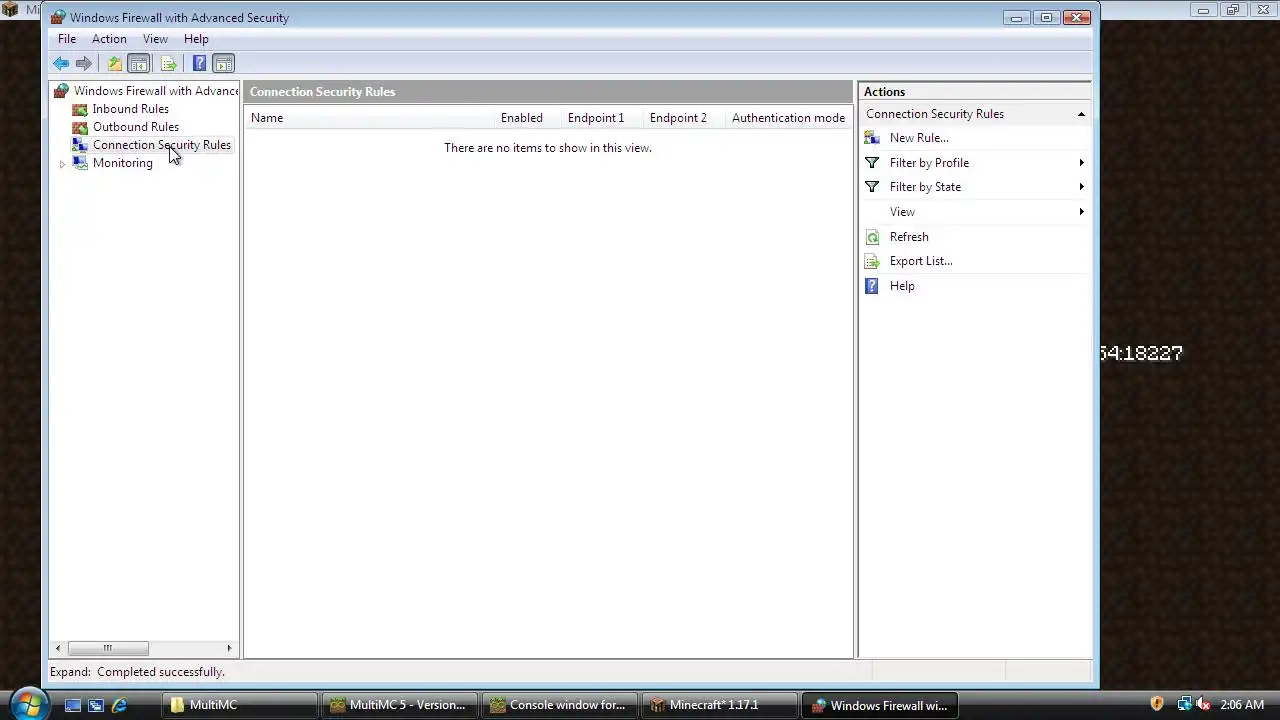Toggle the Show/Hide Console Tree icon
Image resolution: width=1280 pixels, height=720 pixels.
point(139,64)
